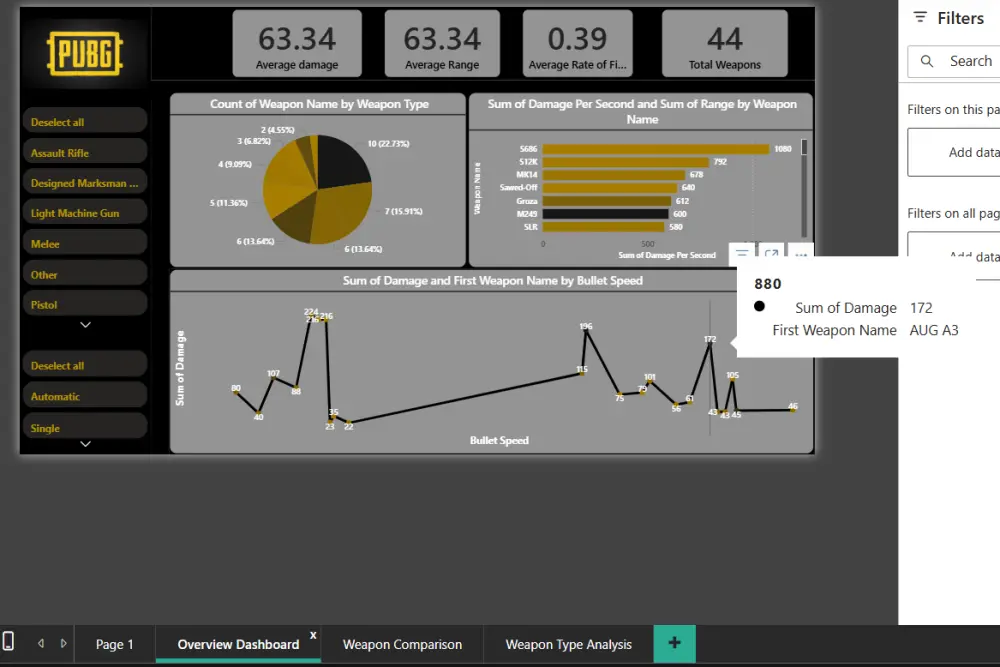
Task: Click the green plus to add new page
Action: (674, 643)
